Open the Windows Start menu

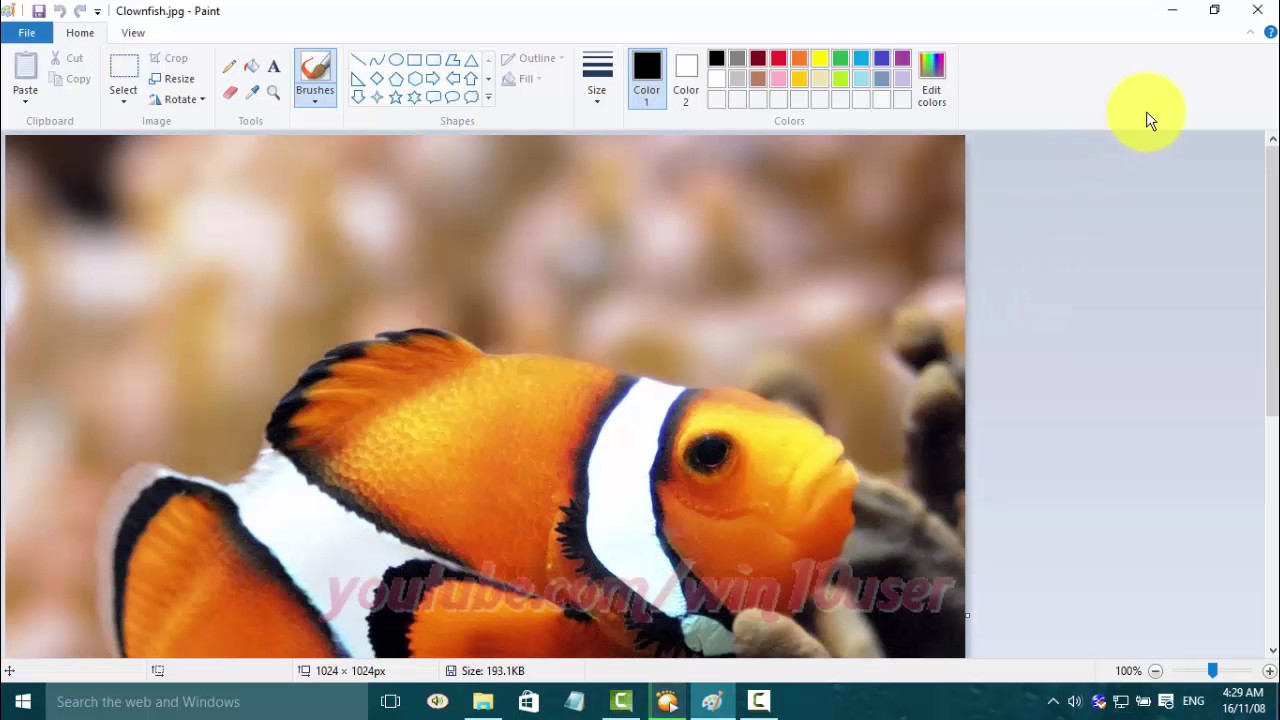click(x=22, y=702)
